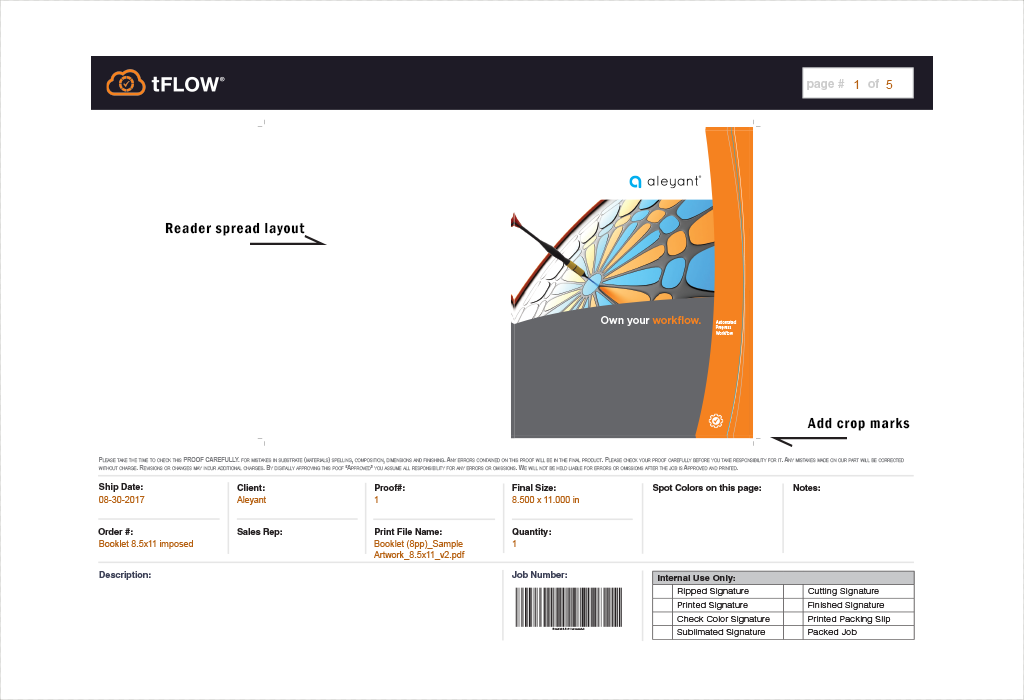Click the 'Description:' label

pos(125,575)
